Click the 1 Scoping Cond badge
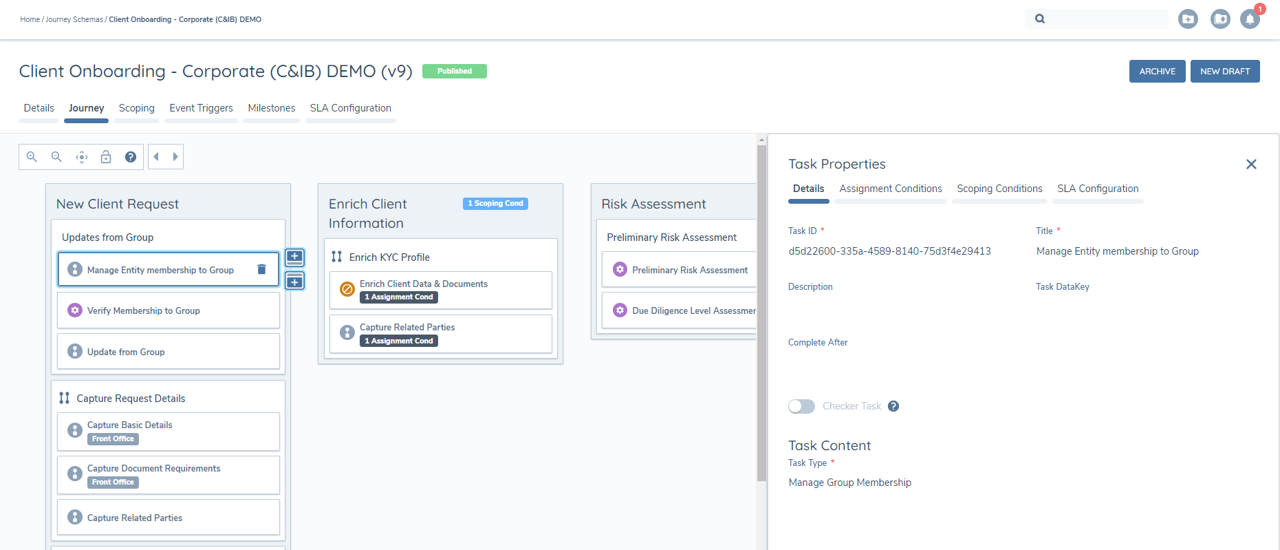The height and width of the screenshot is (550, 1280). click(x=495, y=203)
